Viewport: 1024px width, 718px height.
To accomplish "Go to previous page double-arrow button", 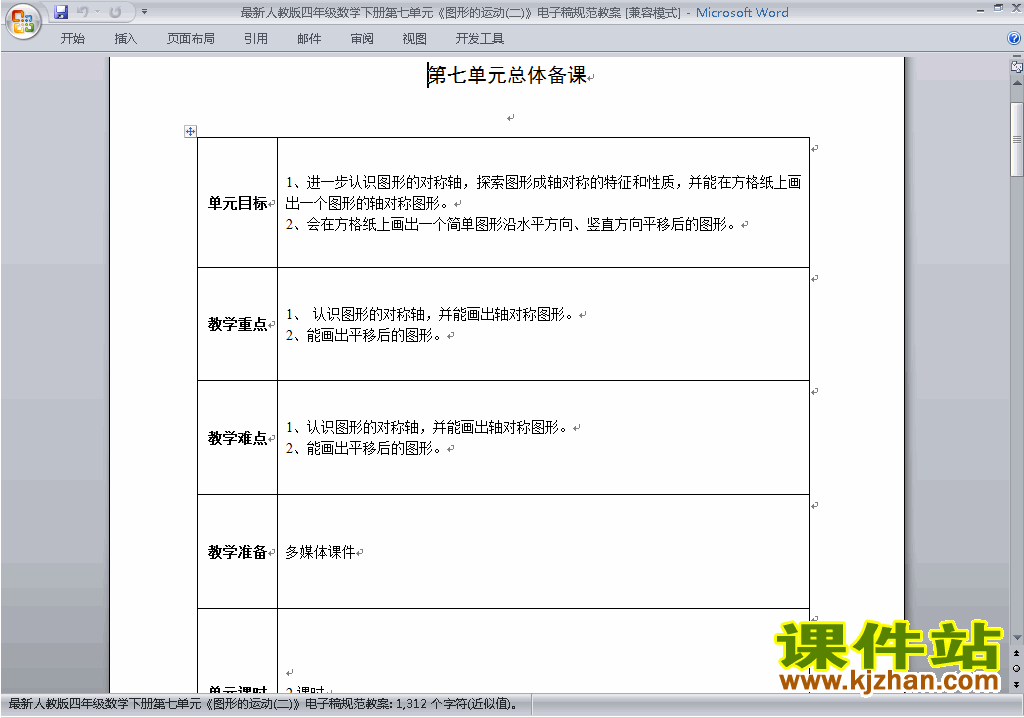I will point(1016,653).
